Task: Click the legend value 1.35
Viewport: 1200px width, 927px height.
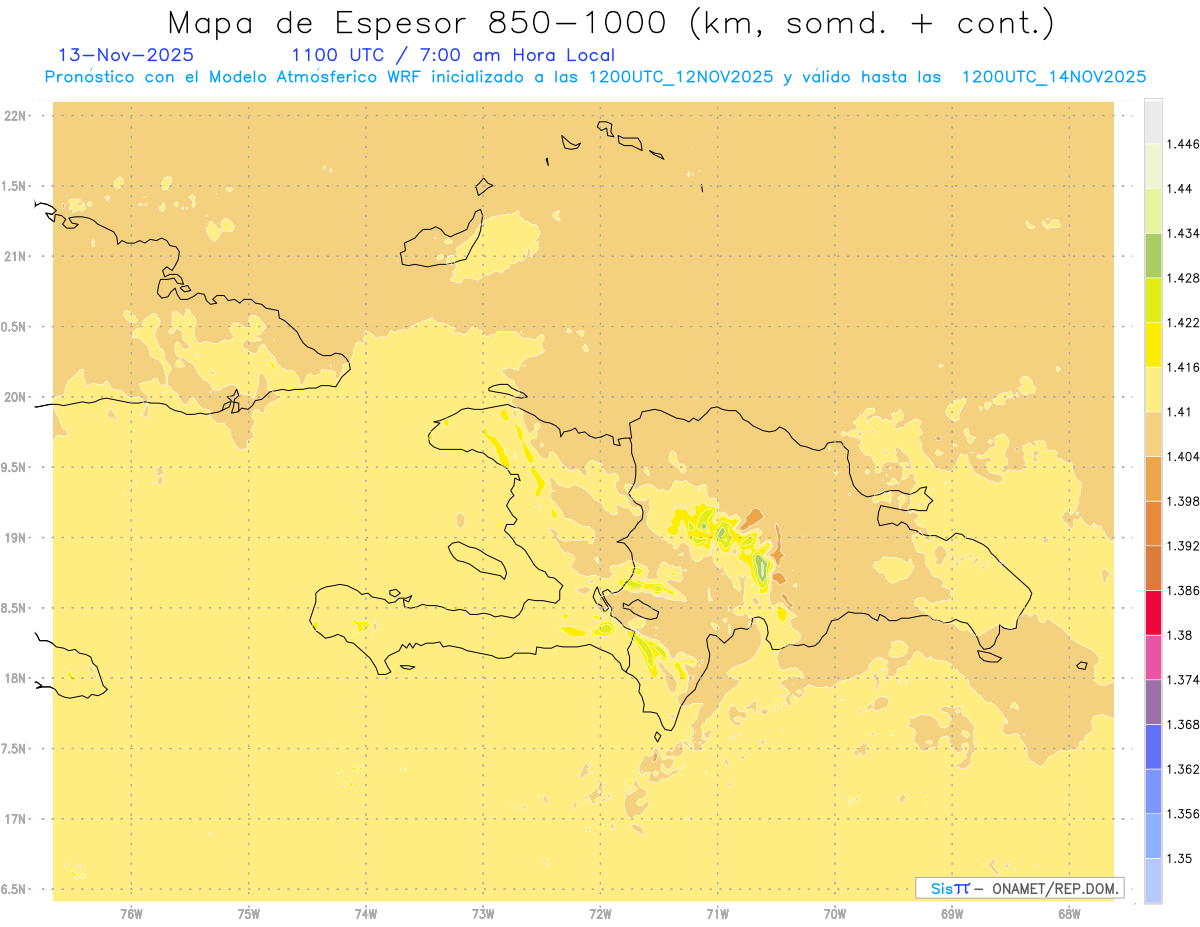Action: pos(1179,858)
